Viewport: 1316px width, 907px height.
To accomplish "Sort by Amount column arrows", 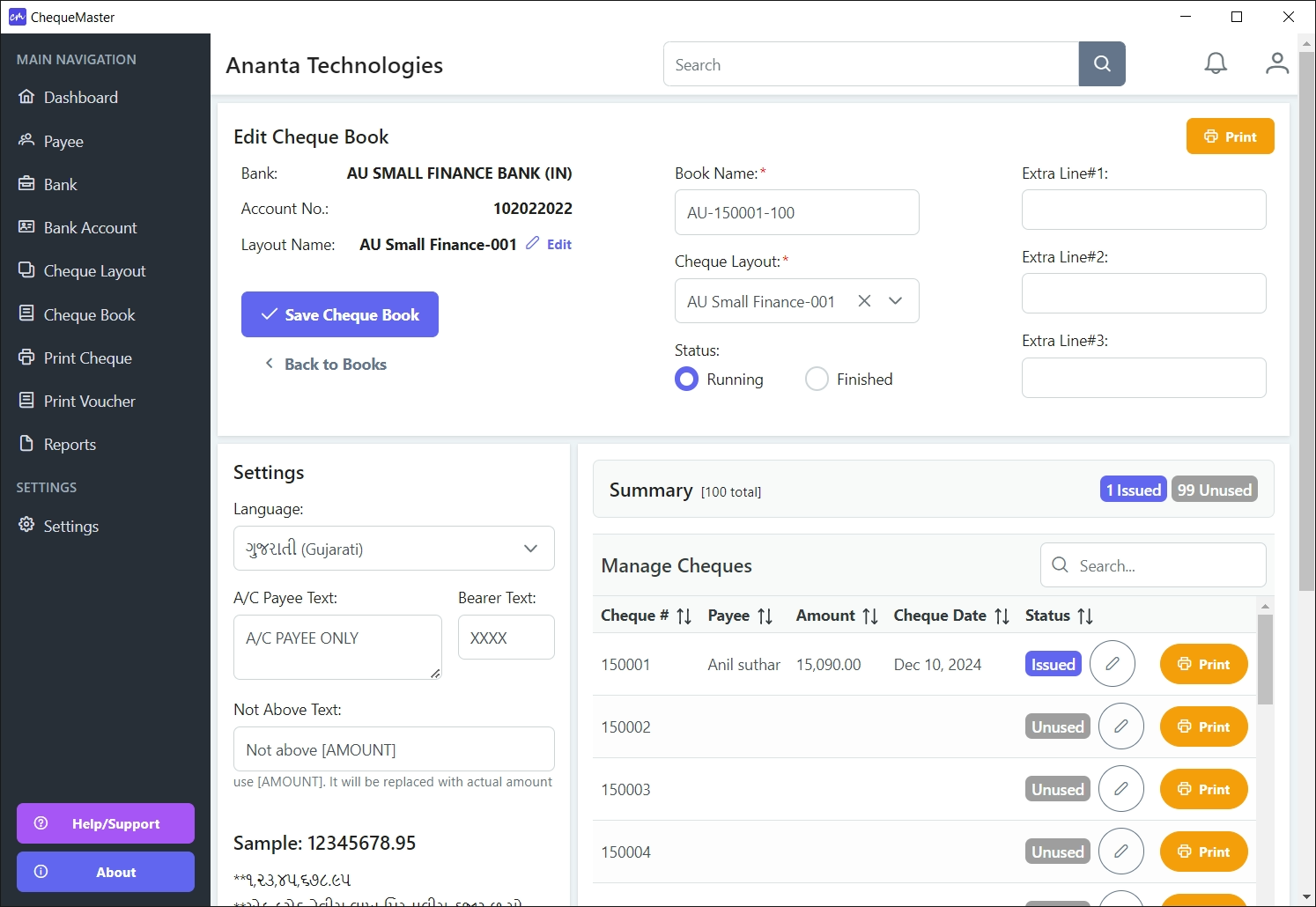I will [870, 616].
